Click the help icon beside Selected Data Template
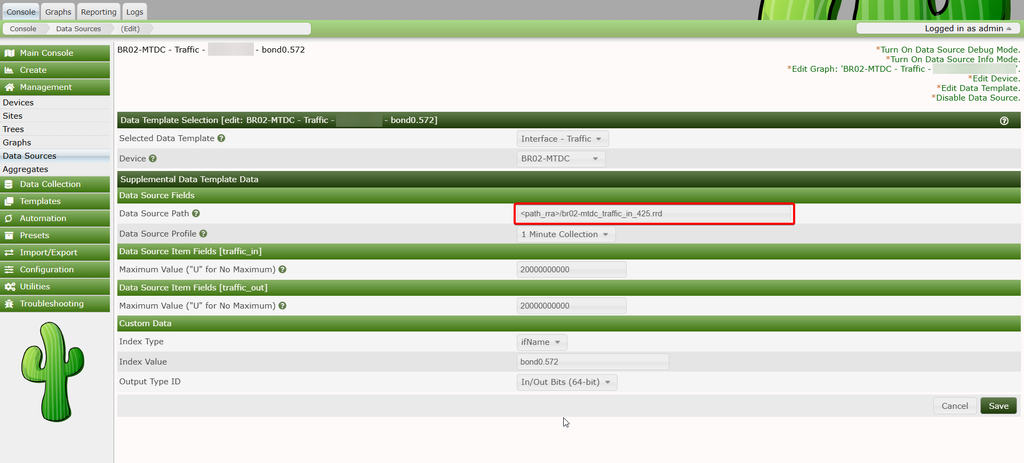Screen dimensions: 1024x463 (221, 138)
